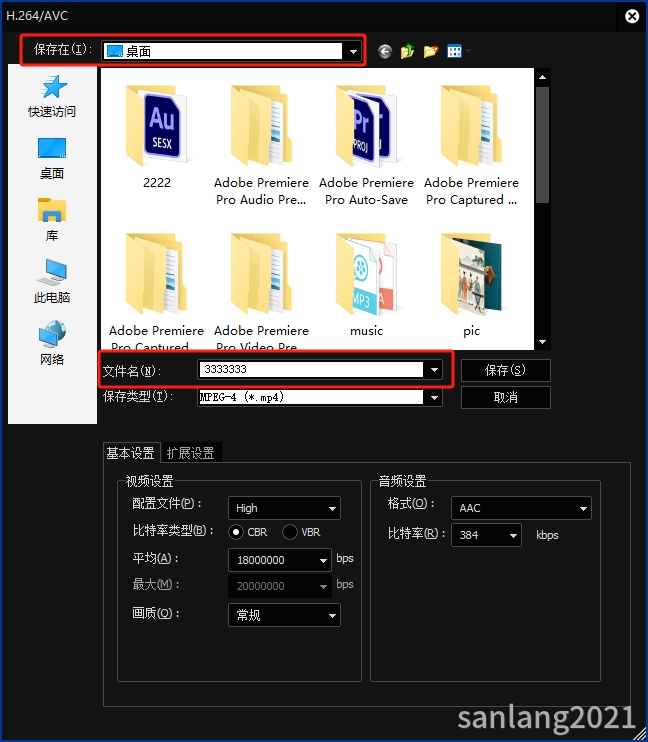The image size is (648, 742).
Task: Click the Save (S) button
Action: [x=506, y=370]
